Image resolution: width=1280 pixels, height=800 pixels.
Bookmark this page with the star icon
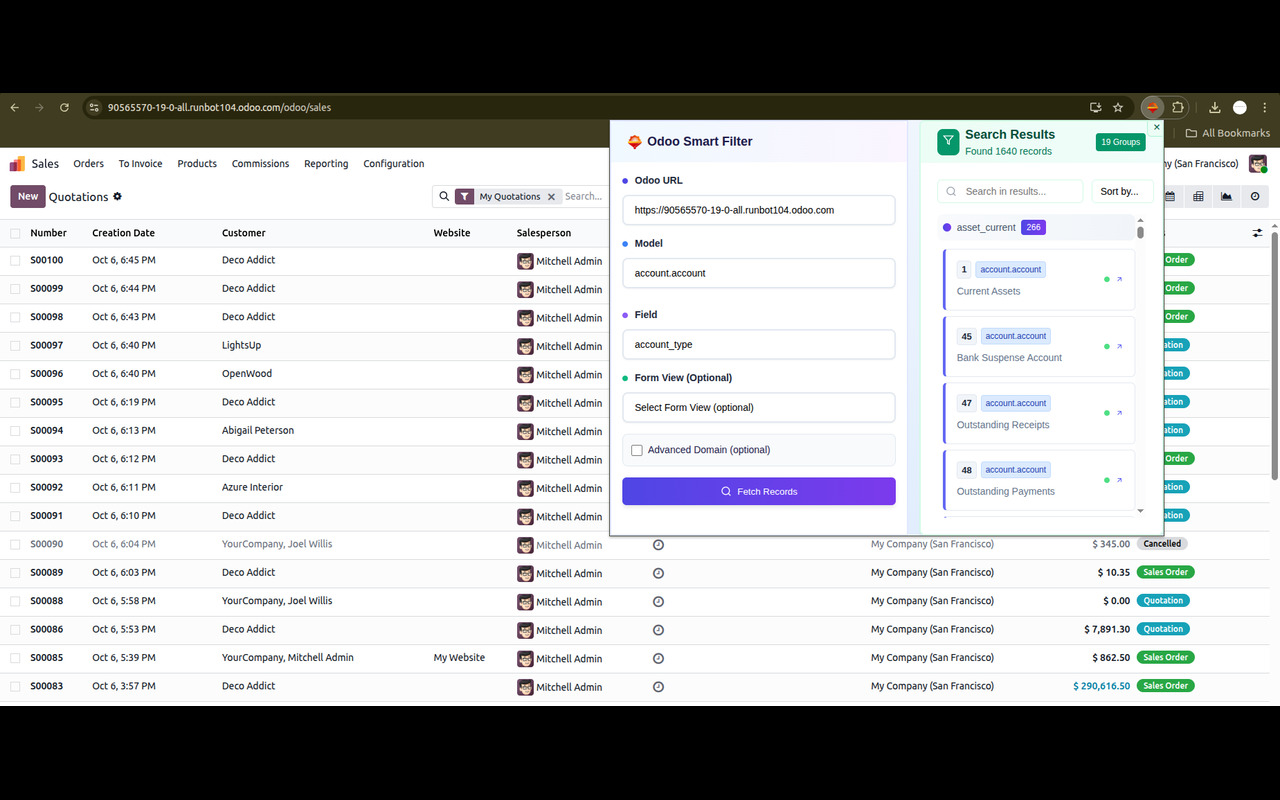1118,107
